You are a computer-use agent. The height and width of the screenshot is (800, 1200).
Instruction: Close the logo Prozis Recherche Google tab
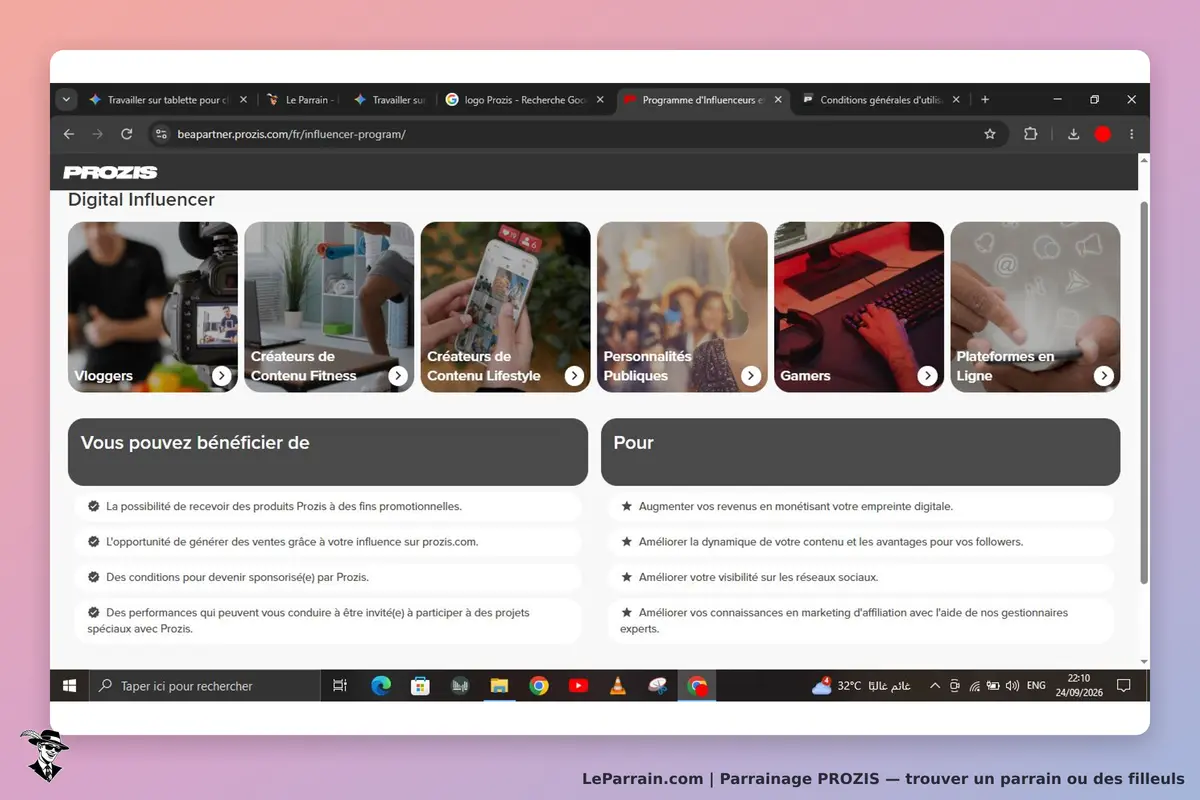pyautogui.click(x=600, y=100)
